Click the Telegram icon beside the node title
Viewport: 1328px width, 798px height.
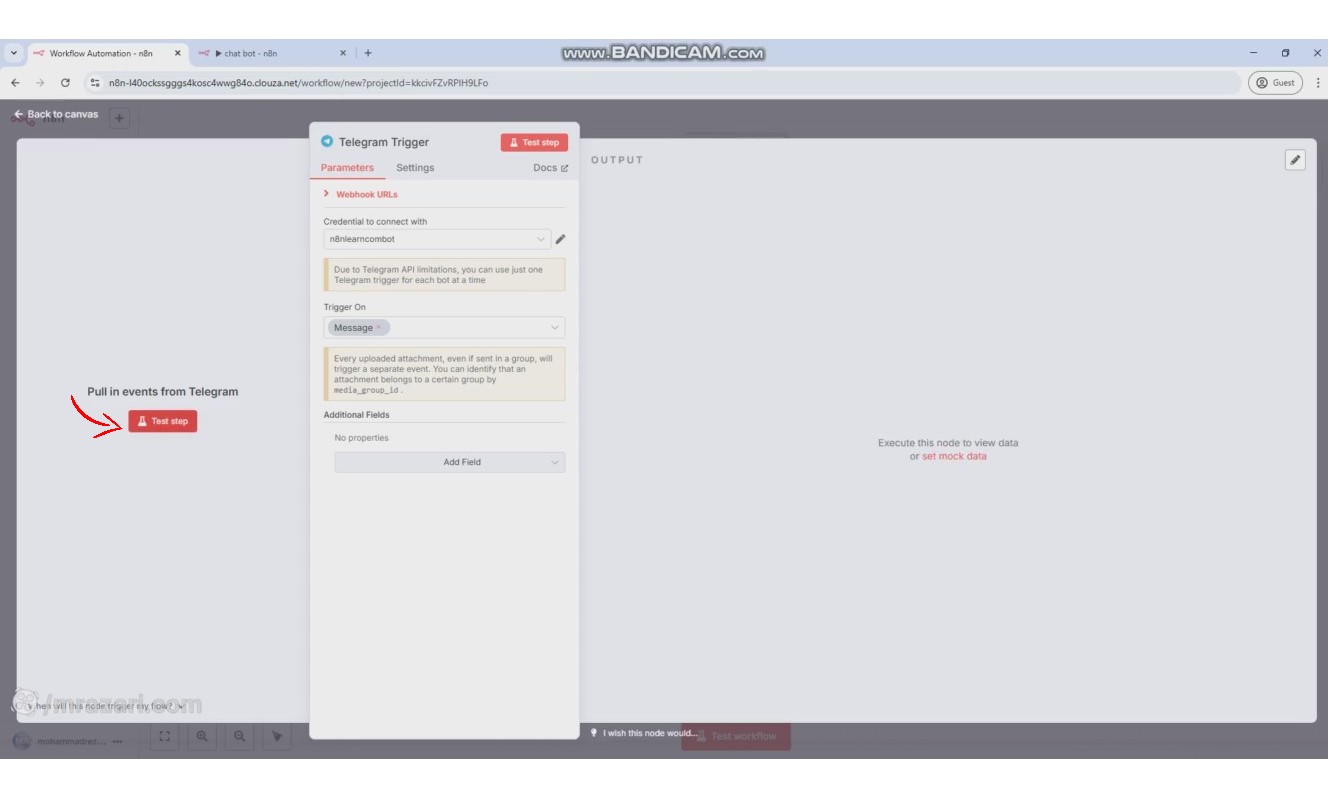327,142
